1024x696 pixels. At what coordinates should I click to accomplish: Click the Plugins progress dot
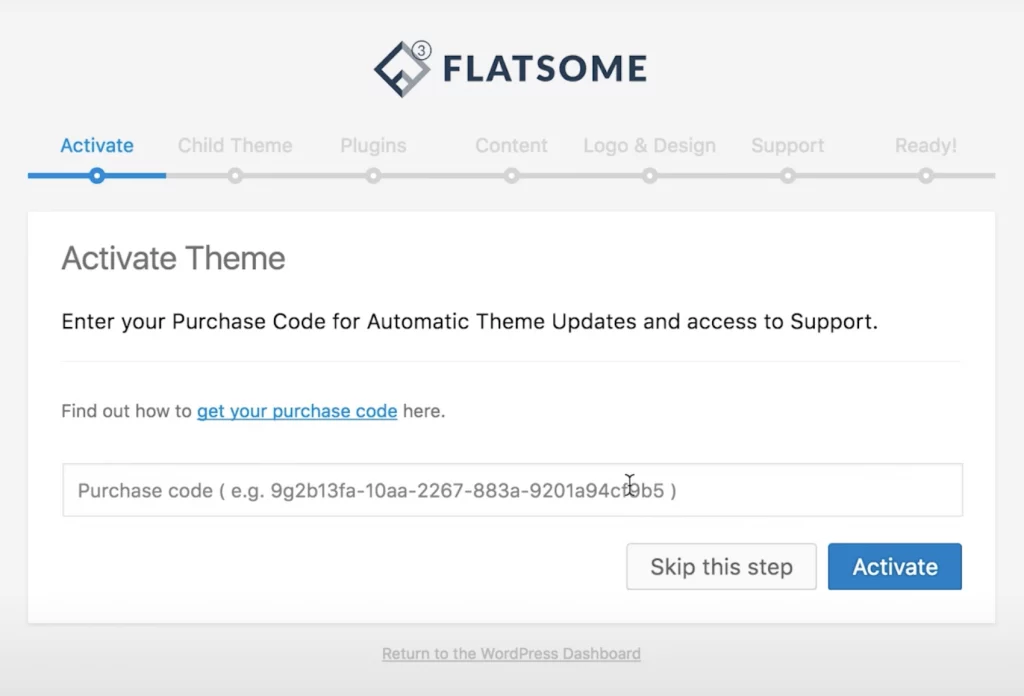[373, 176]
